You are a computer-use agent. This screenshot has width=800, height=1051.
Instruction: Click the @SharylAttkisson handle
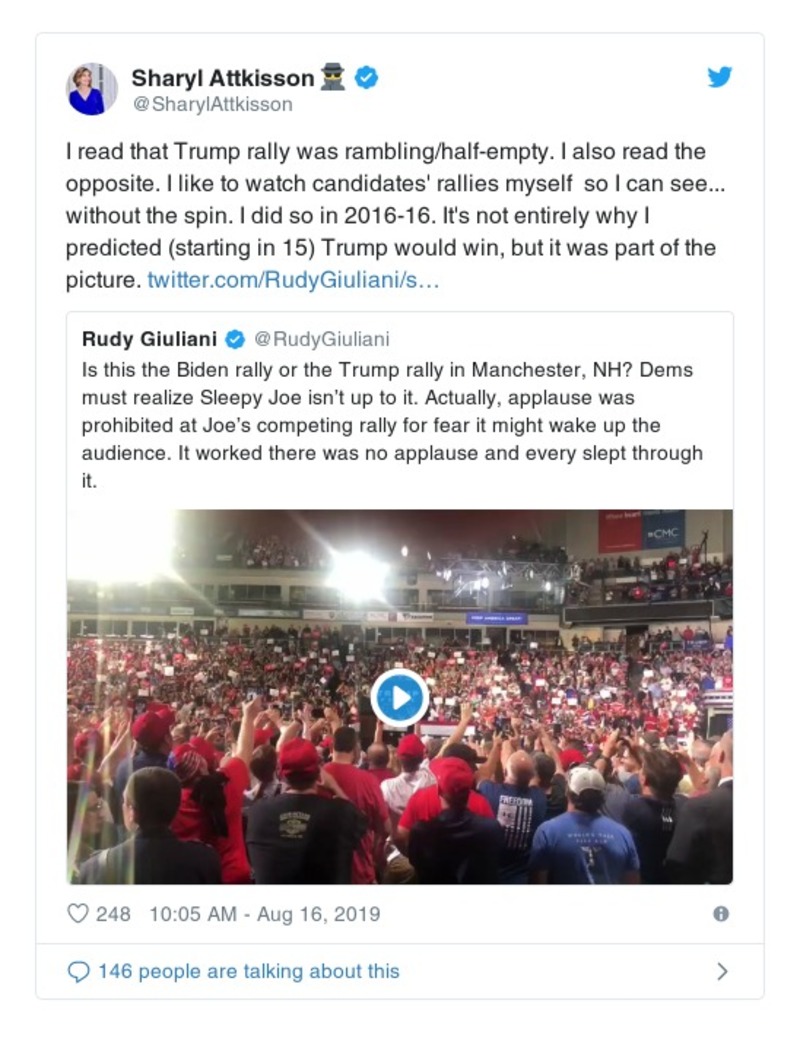[x=209, y=102]
